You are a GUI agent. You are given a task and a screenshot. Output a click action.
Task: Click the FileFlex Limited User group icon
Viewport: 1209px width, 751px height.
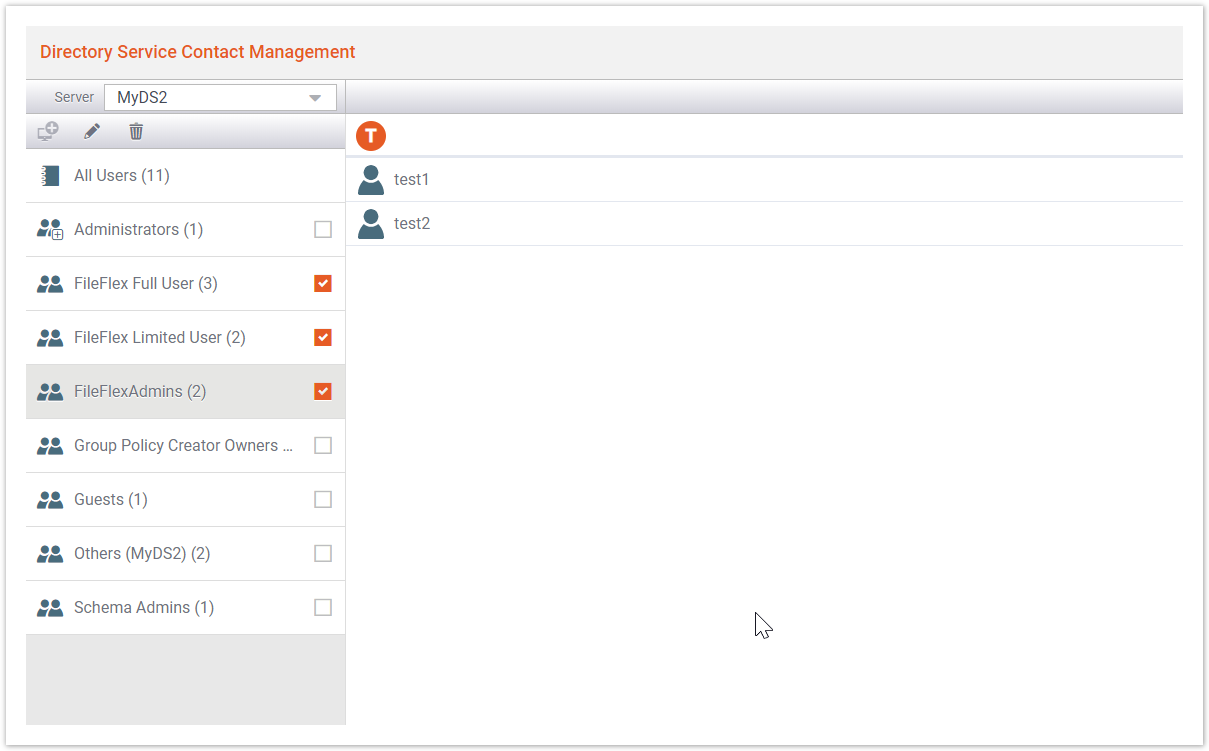coord(50,338)
